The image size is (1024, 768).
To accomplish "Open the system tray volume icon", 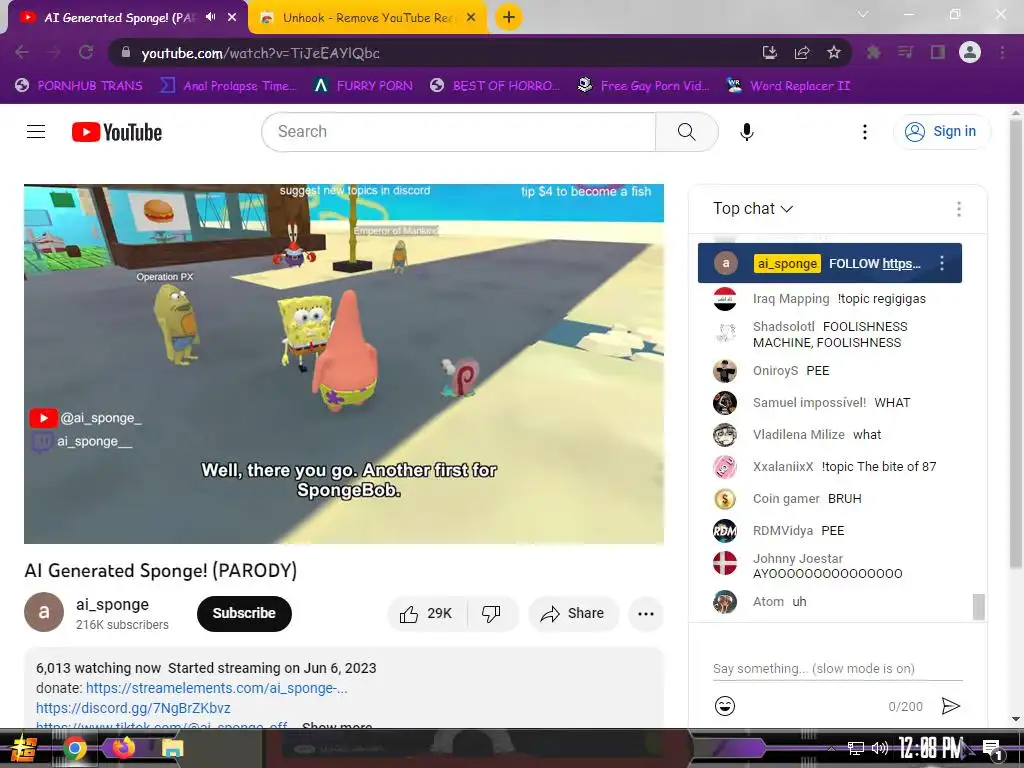I will [x=880, y=748].
